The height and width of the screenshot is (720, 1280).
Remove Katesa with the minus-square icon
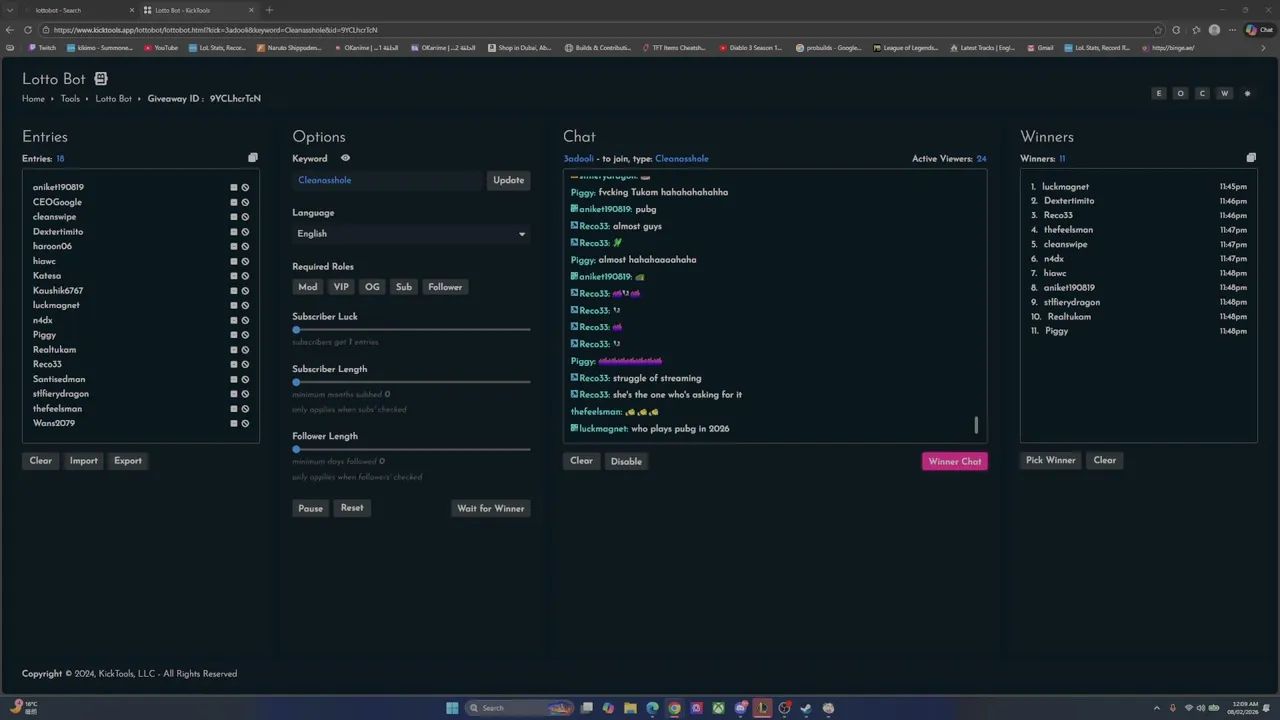pyautogui.click(x=234, y=276)
